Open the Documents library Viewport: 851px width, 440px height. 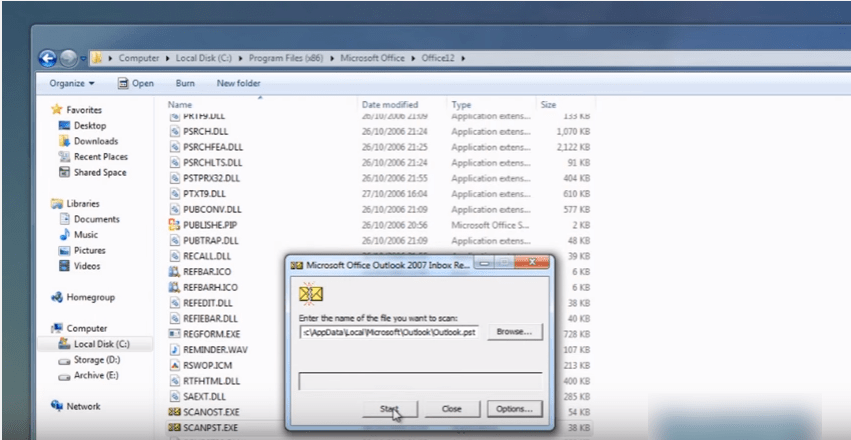click(x=90, y=219)
